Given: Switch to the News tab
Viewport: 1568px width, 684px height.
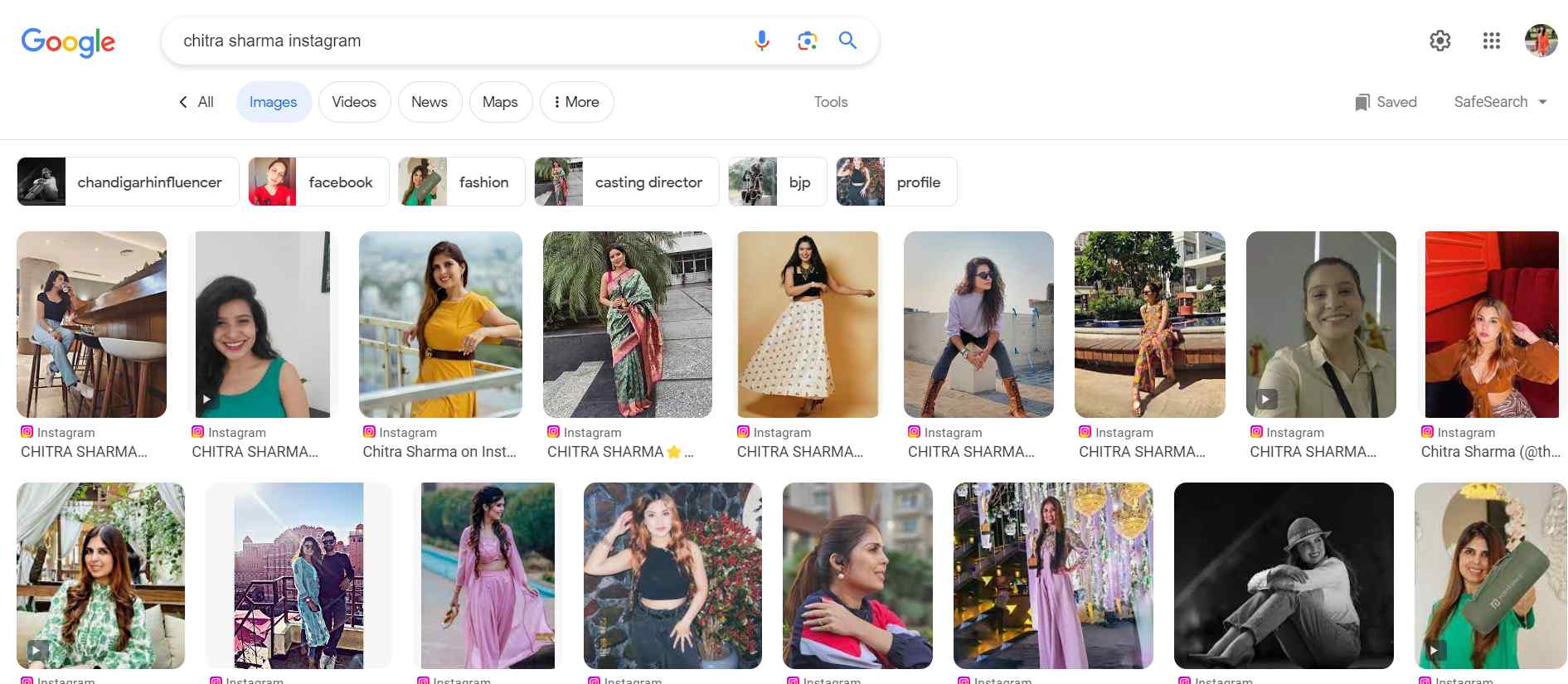Looking at the screenshot, I should (x=430, y=102).
